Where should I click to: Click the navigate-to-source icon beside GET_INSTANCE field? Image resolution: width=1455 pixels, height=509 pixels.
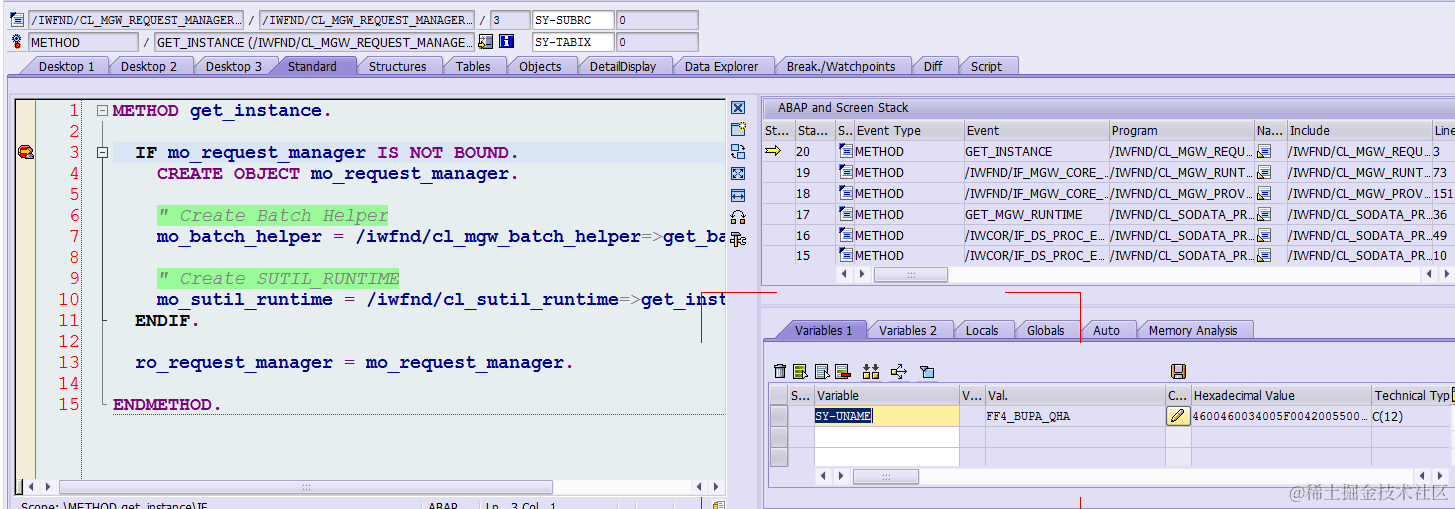pos(486,42)
